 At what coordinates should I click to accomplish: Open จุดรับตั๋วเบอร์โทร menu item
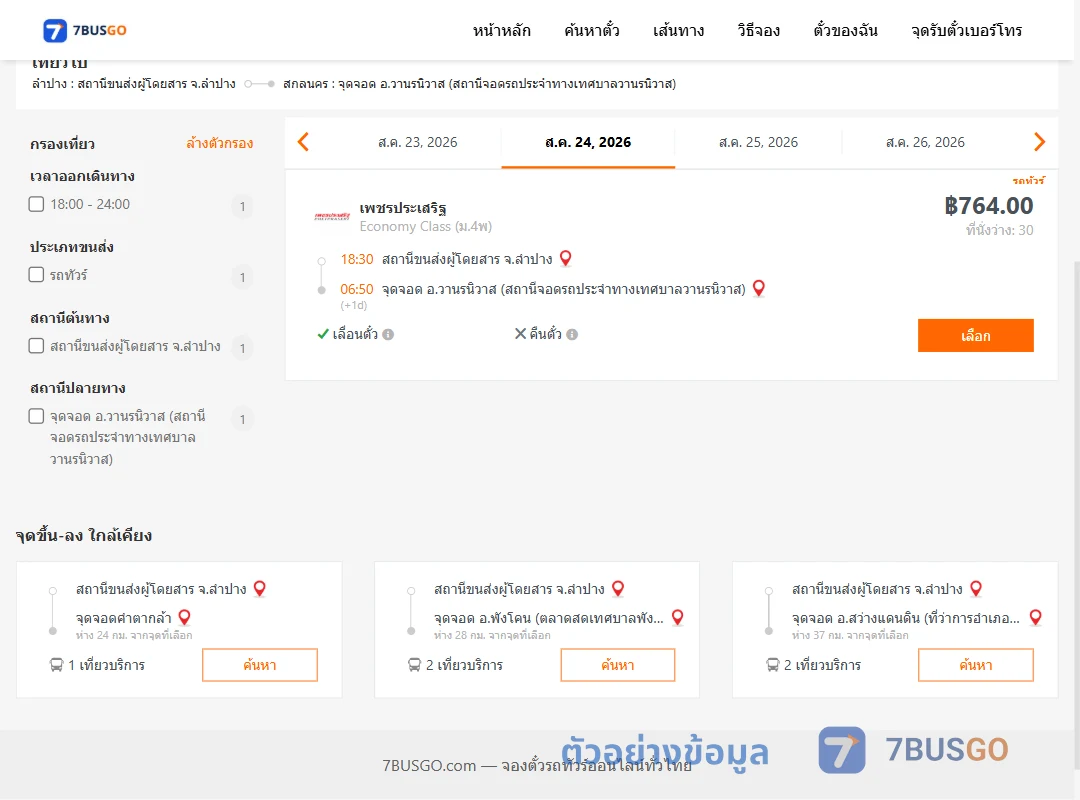coord(966,30)
